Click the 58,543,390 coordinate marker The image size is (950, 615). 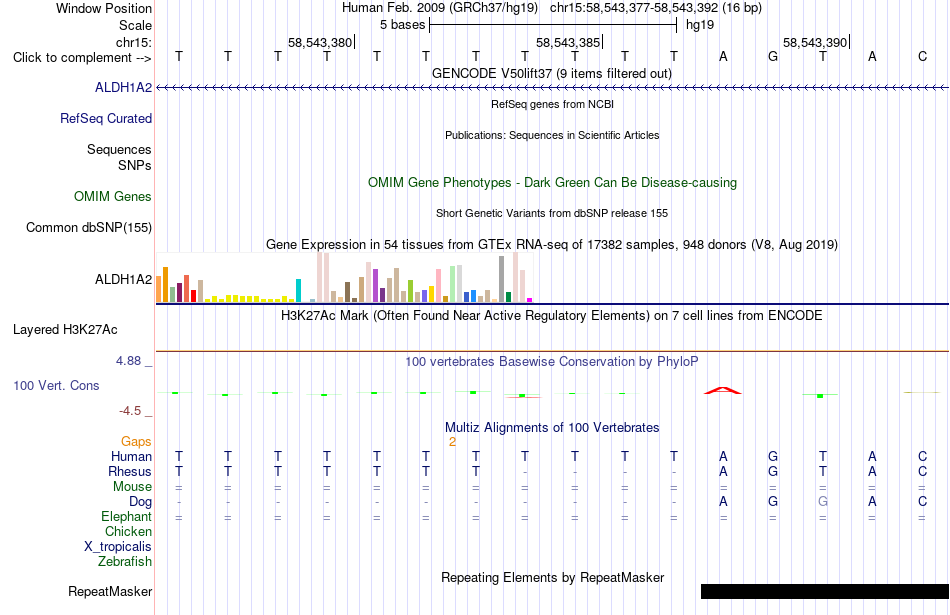point(815,42)
